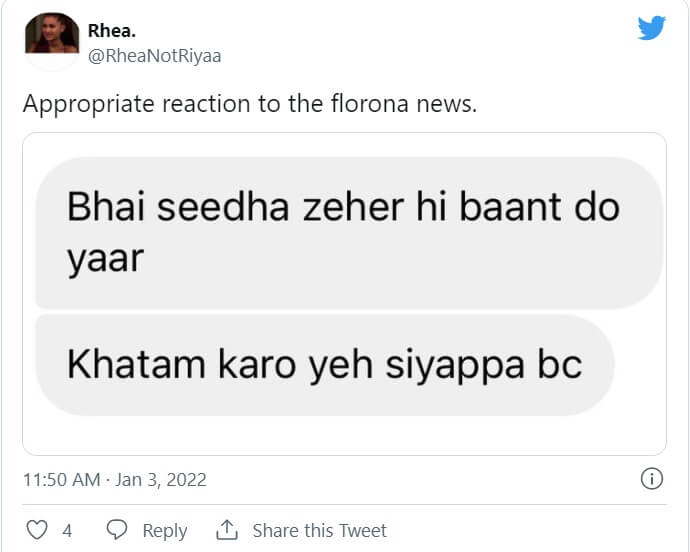Image resolution: width=690 pixels, height=552 pixels.
Task: Like the tweet with the heart icon
Action: pyautogui.click(x=36, y=530)
